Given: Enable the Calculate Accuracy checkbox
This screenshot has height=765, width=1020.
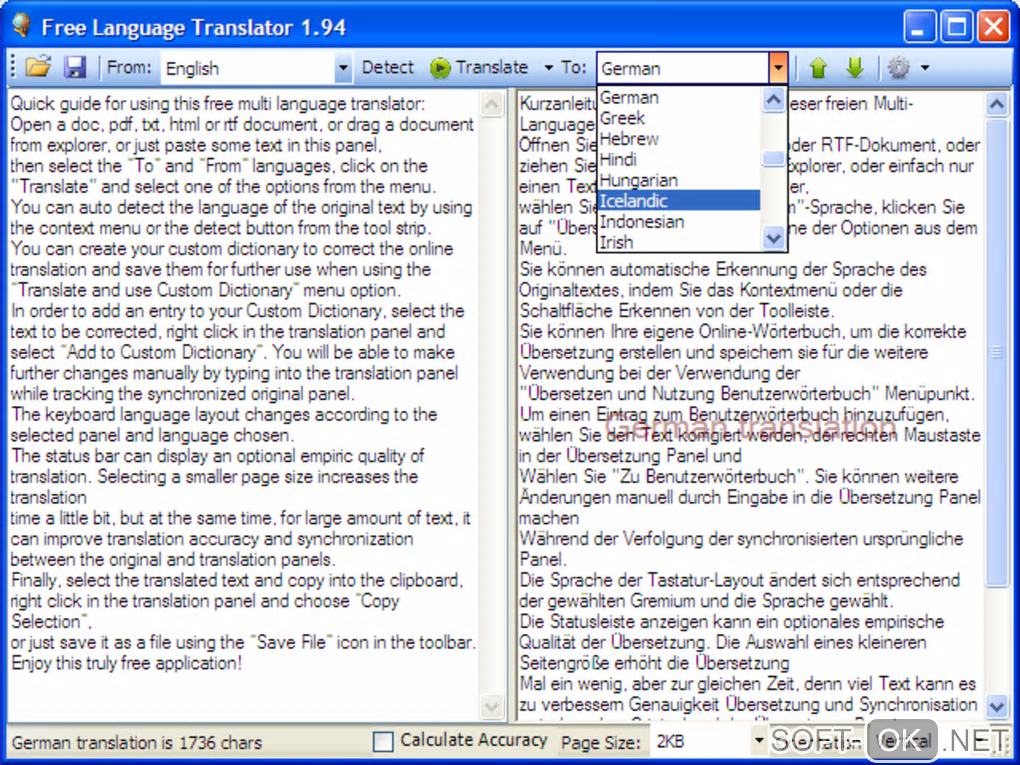Looking at the screenshot, I should point(382,741).
